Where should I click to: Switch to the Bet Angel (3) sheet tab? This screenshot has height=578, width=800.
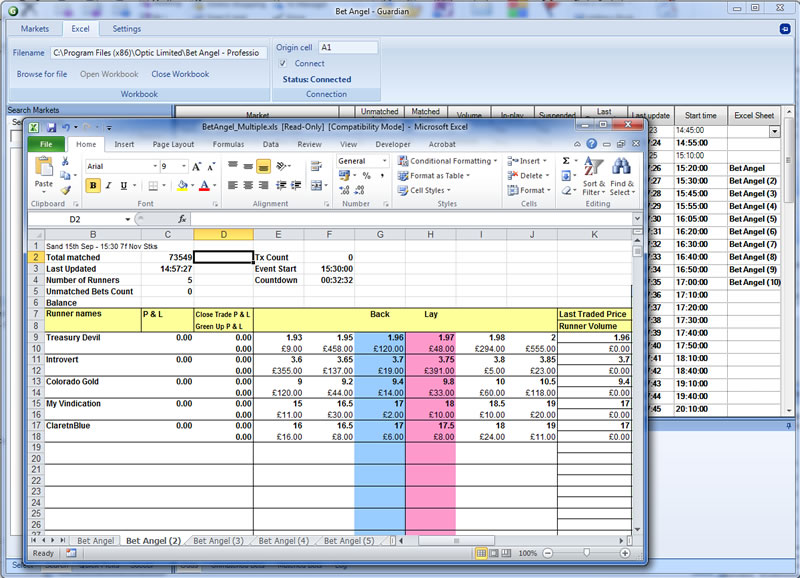tap(217, 541)
